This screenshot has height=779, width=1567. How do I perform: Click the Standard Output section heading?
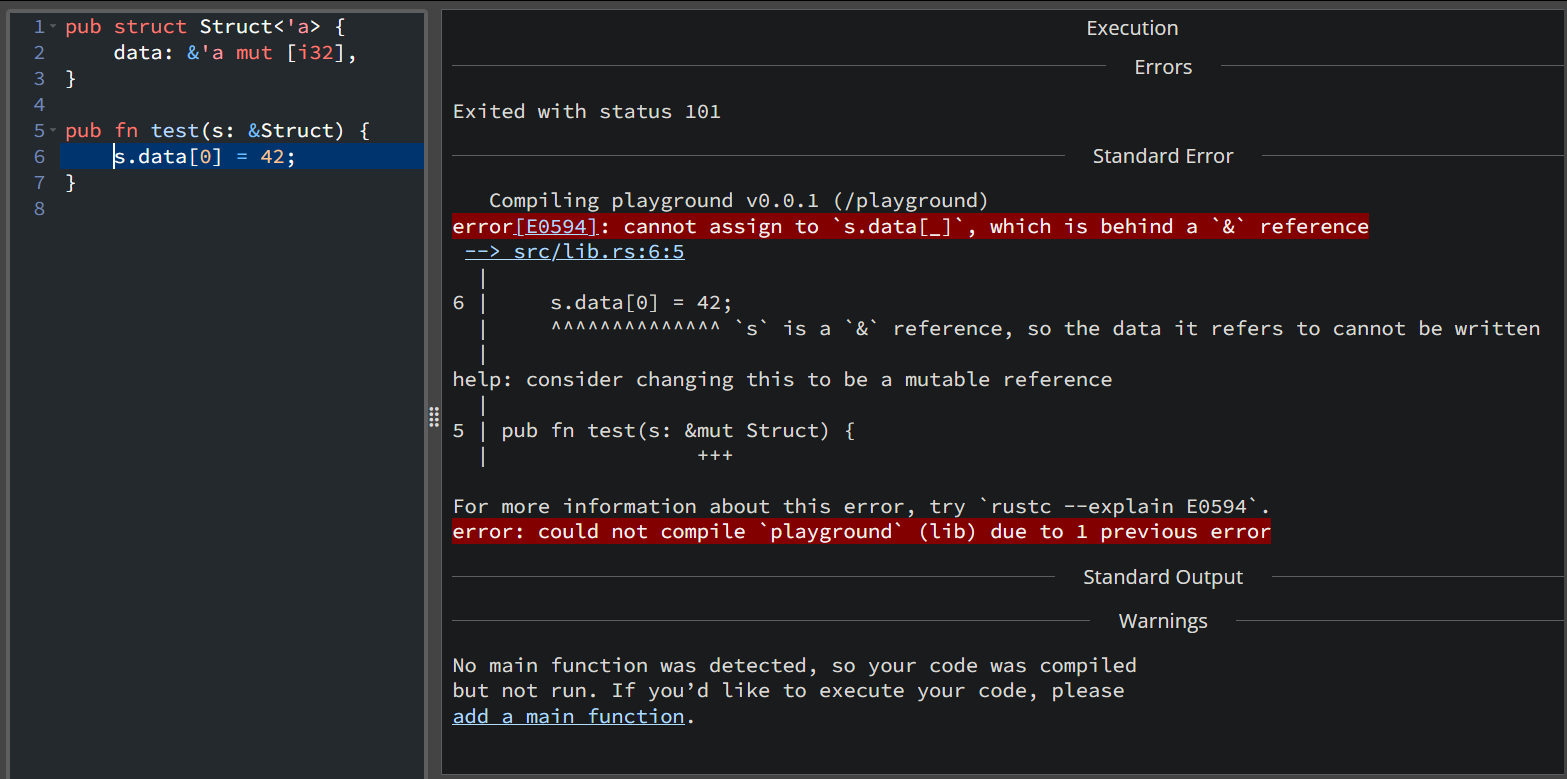point(1162,577)
